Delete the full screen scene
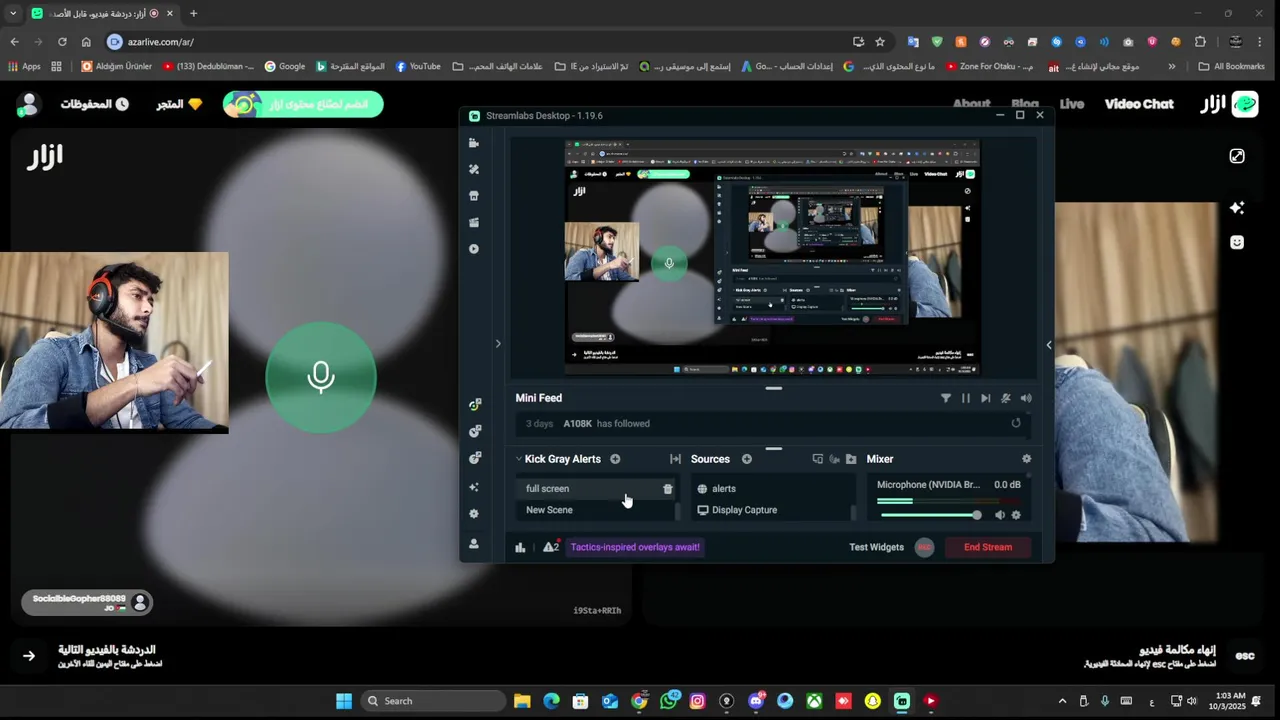The height and width of the screenshot is (720, 1280). click(668, 489)
